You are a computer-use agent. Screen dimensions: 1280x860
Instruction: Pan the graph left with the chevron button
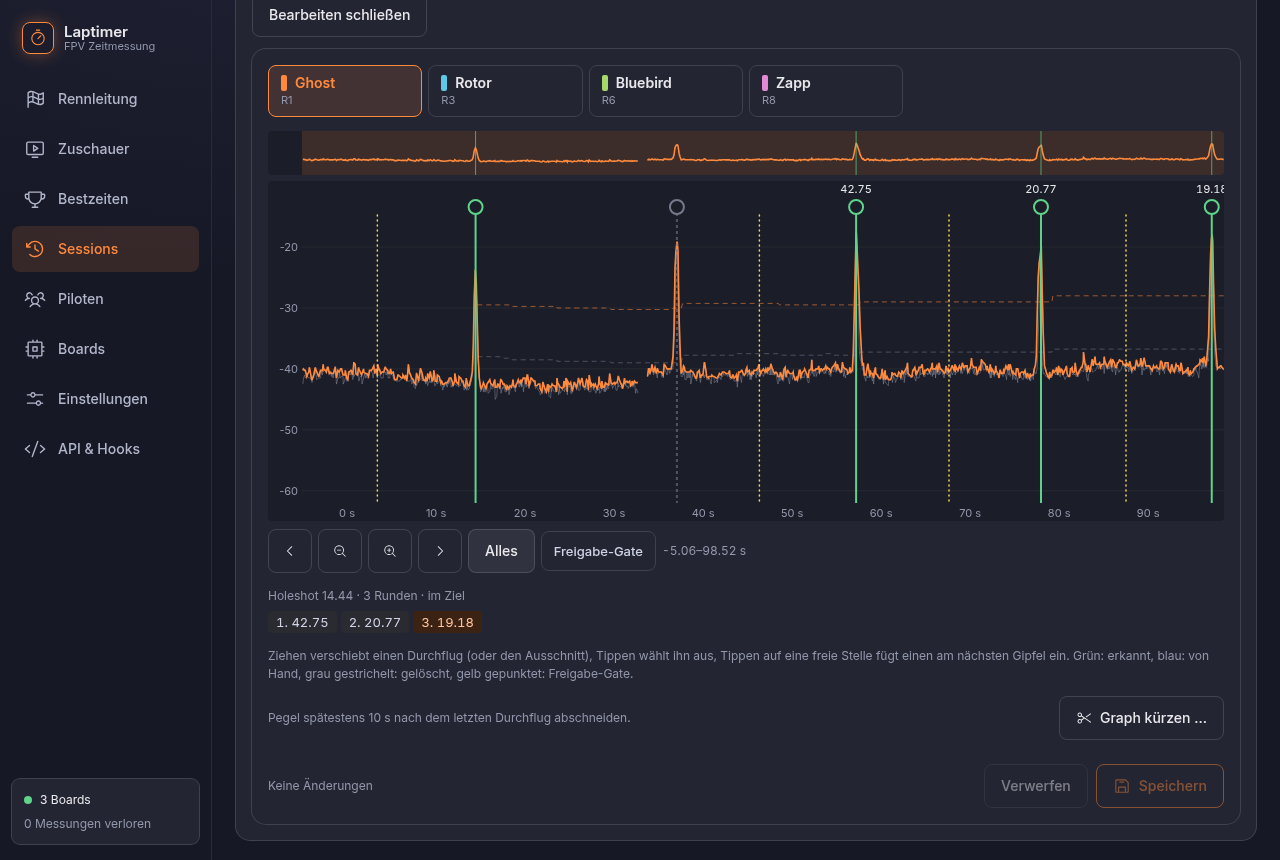pyautogui.click(x=290, y=551)
